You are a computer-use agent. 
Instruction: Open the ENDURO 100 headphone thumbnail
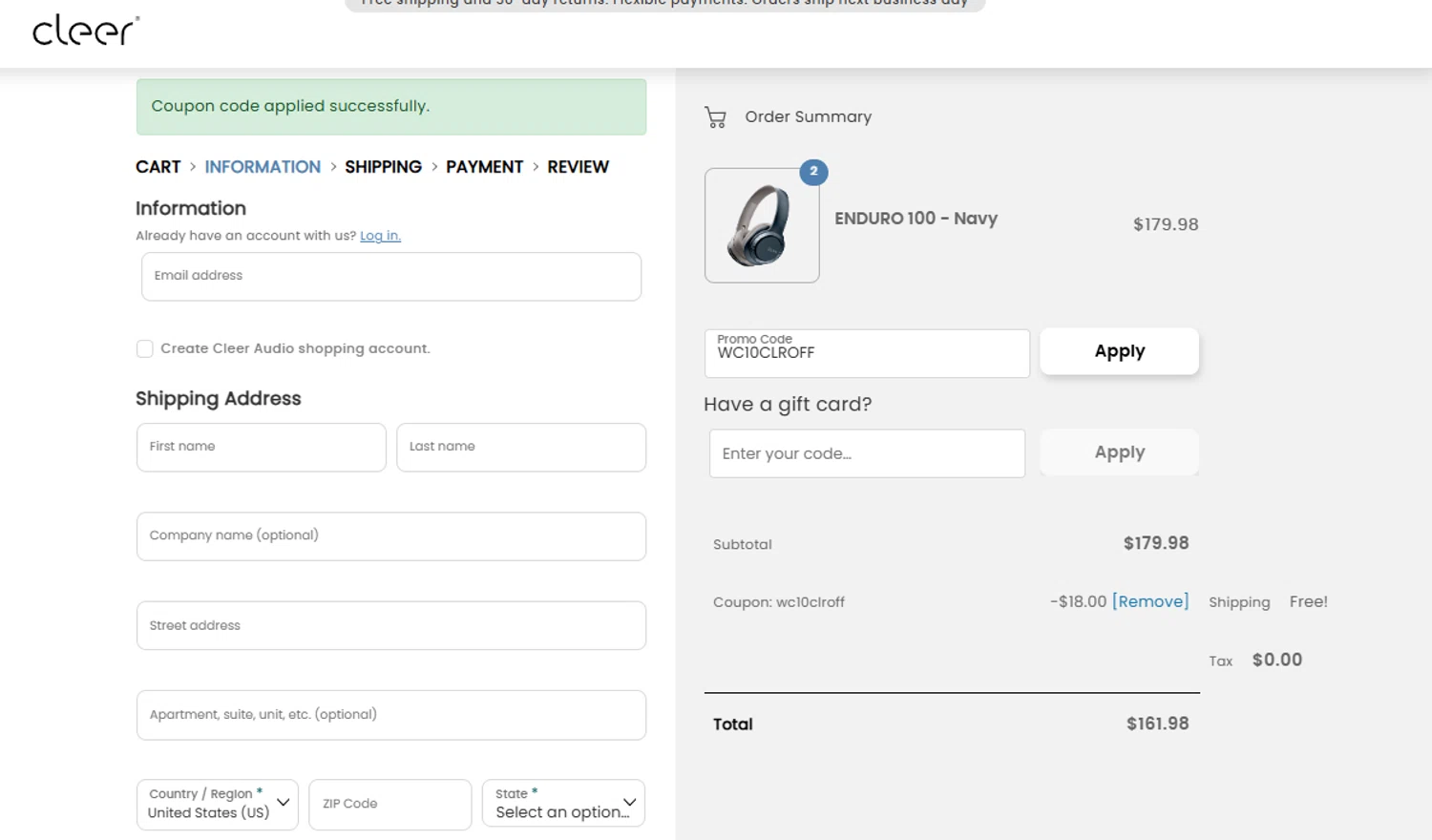point(762,225)
